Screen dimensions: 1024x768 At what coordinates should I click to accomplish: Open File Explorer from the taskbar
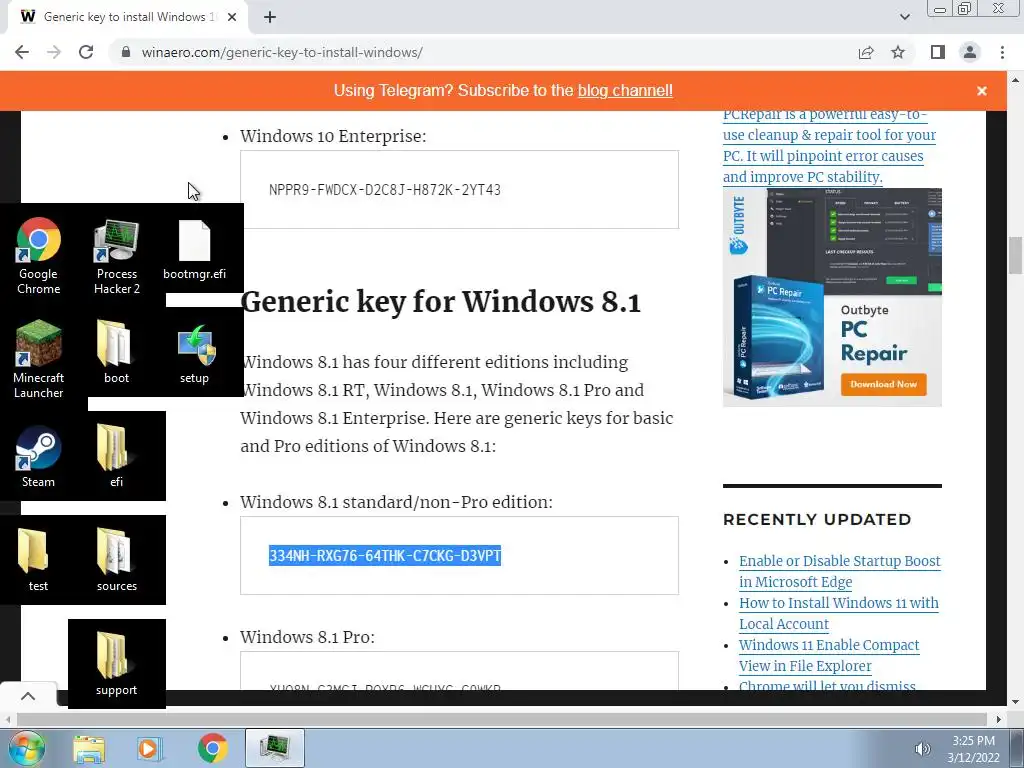(x=89, y=748)
